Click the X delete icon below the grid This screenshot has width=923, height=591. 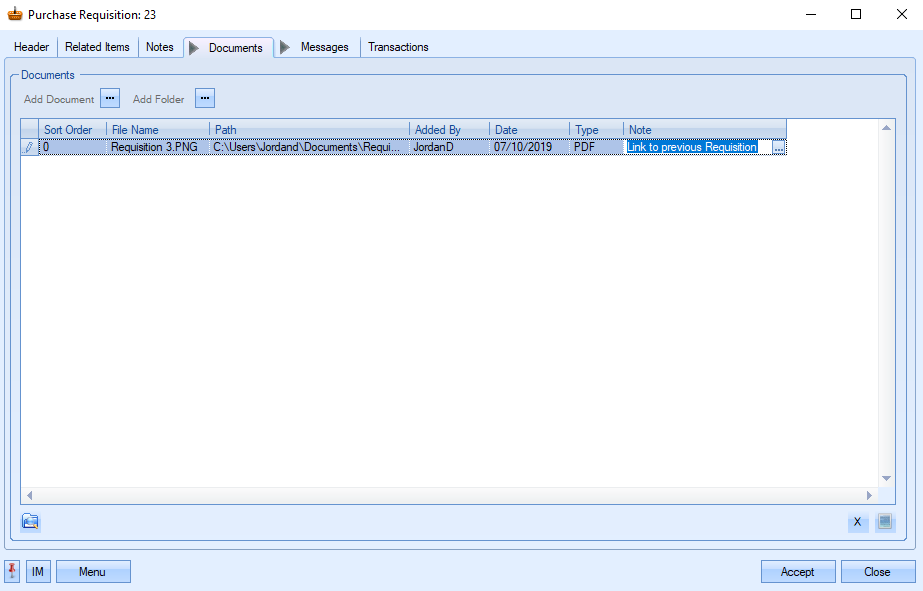coord(857,522)
